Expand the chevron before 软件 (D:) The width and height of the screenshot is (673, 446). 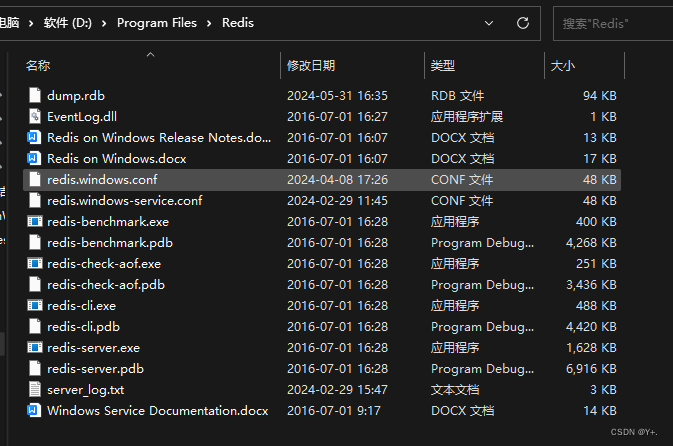[31, 23]
